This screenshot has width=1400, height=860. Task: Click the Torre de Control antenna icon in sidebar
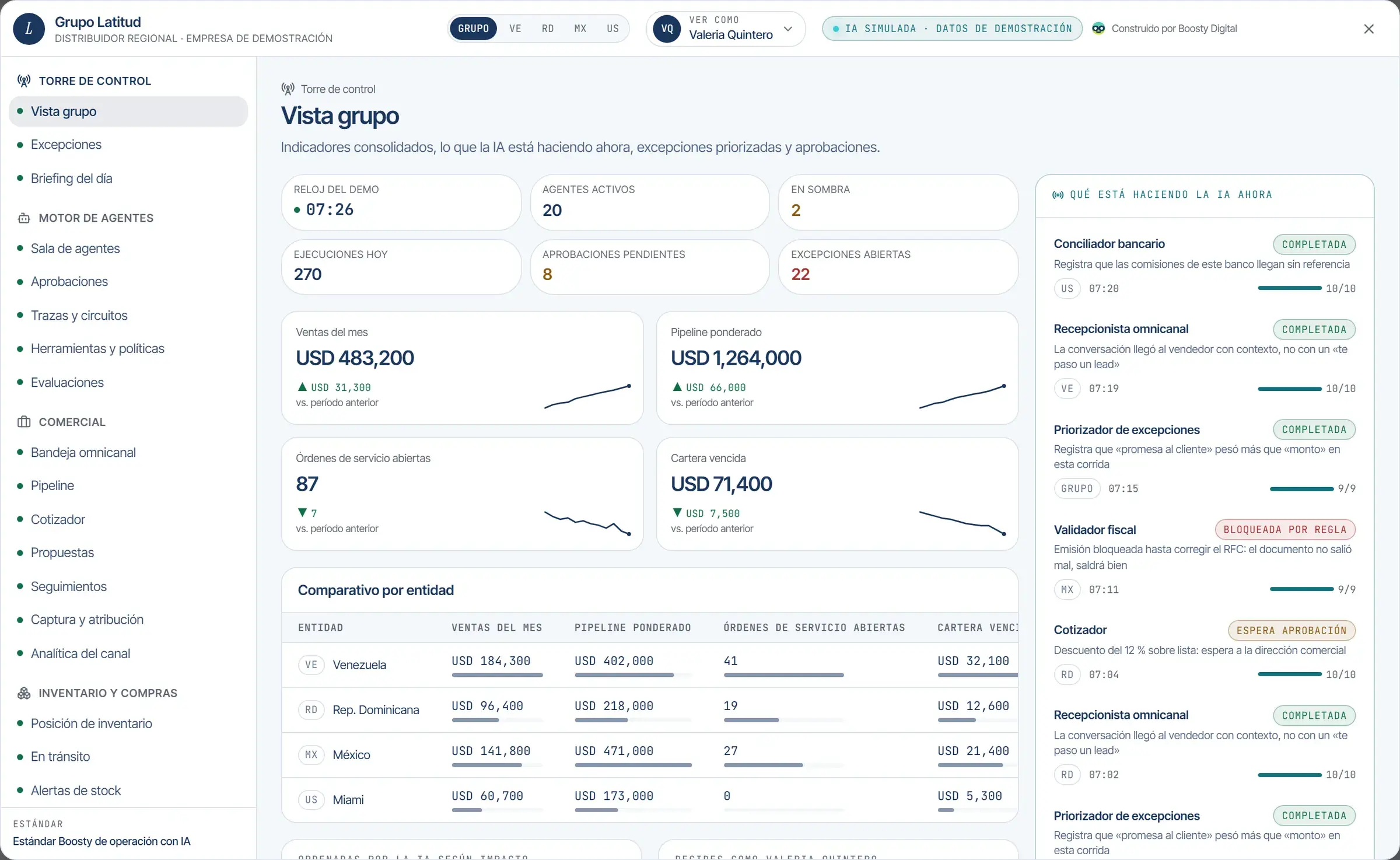point(24,81)
